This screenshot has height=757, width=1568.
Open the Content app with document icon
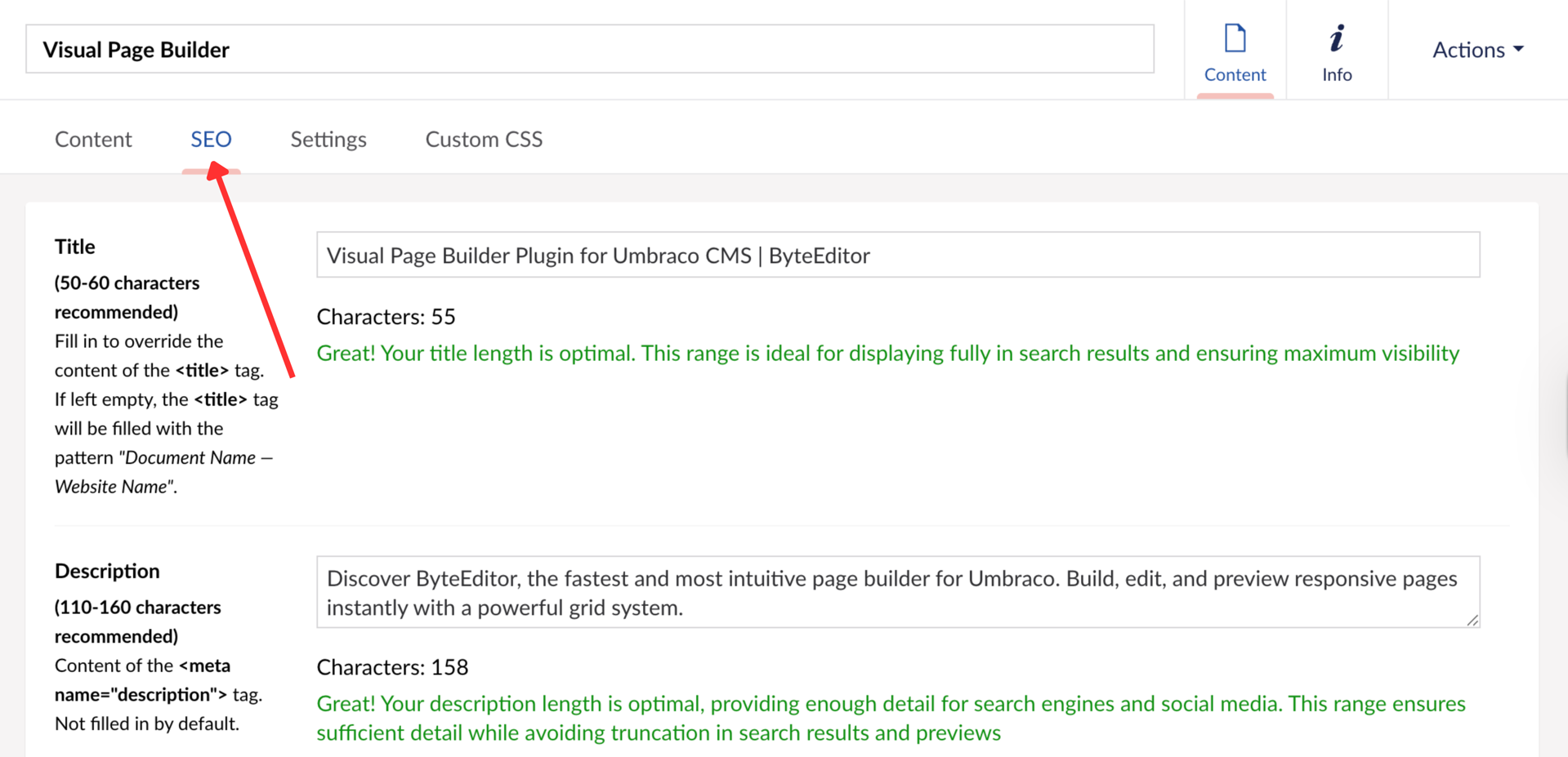(x=1235, y=51)
